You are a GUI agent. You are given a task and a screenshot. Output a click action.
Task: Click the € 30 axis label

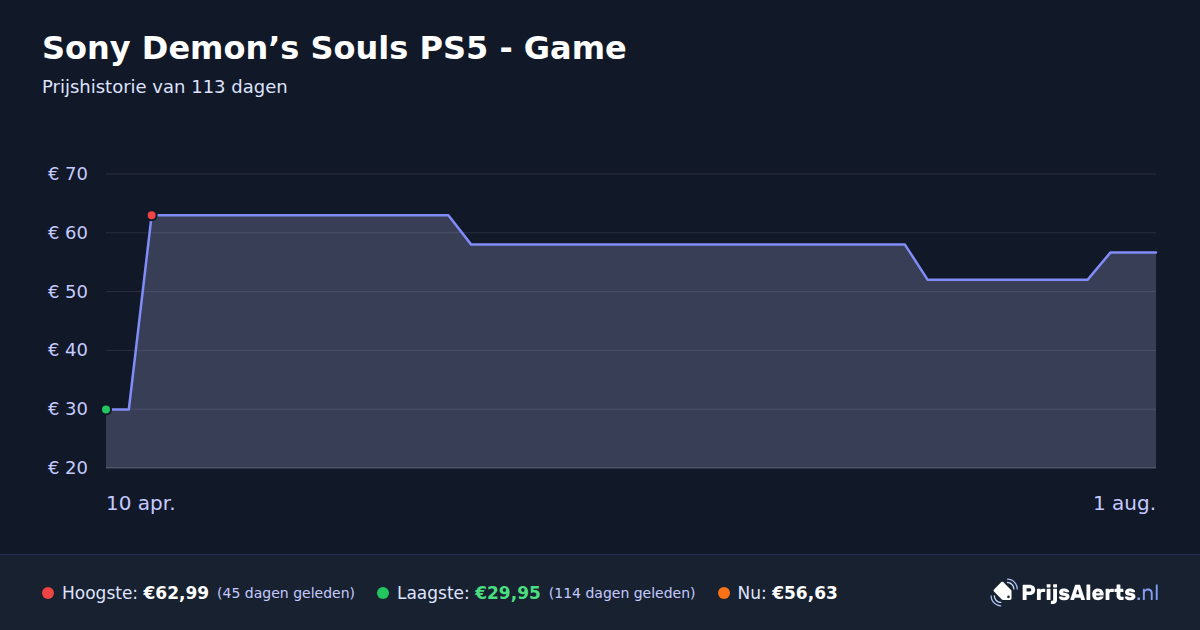(68, 409)
